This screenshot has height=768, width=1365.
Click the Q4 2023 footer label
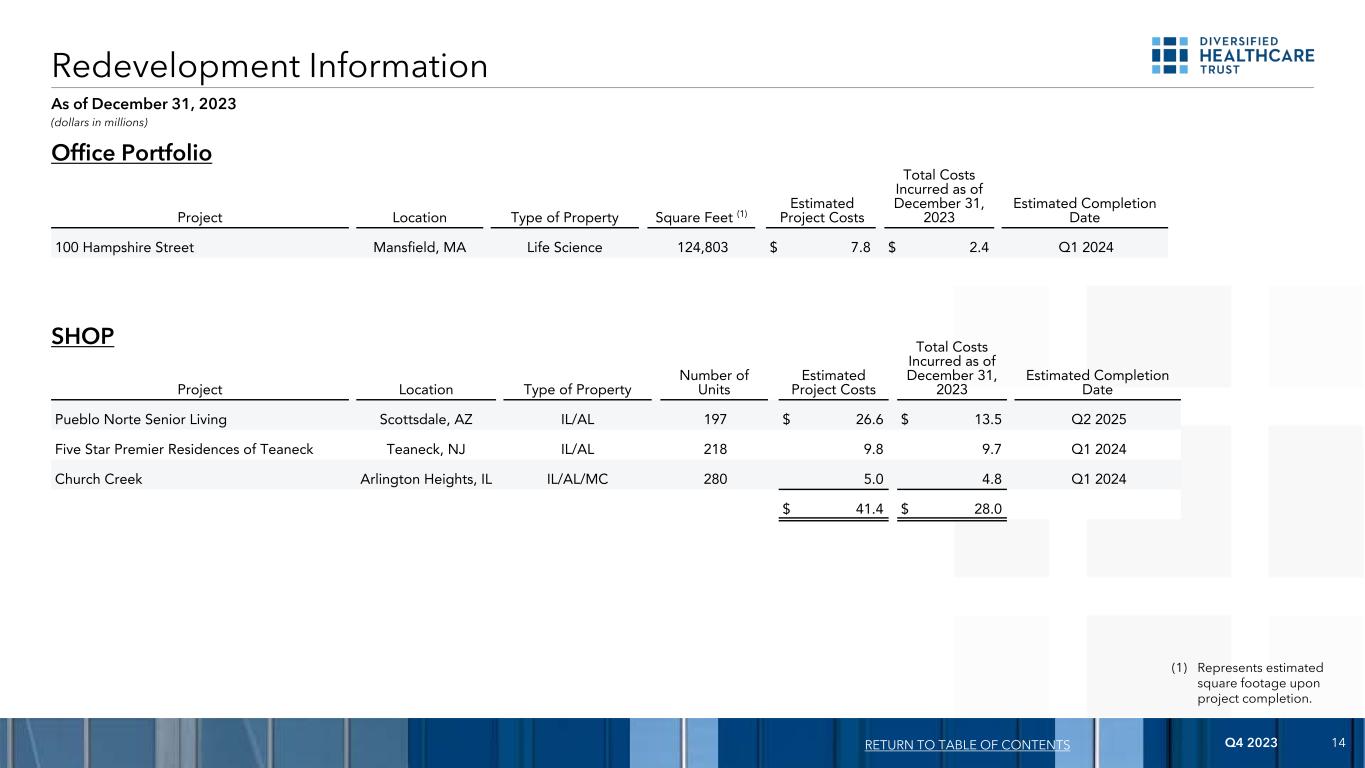(x=1249, y=742)
